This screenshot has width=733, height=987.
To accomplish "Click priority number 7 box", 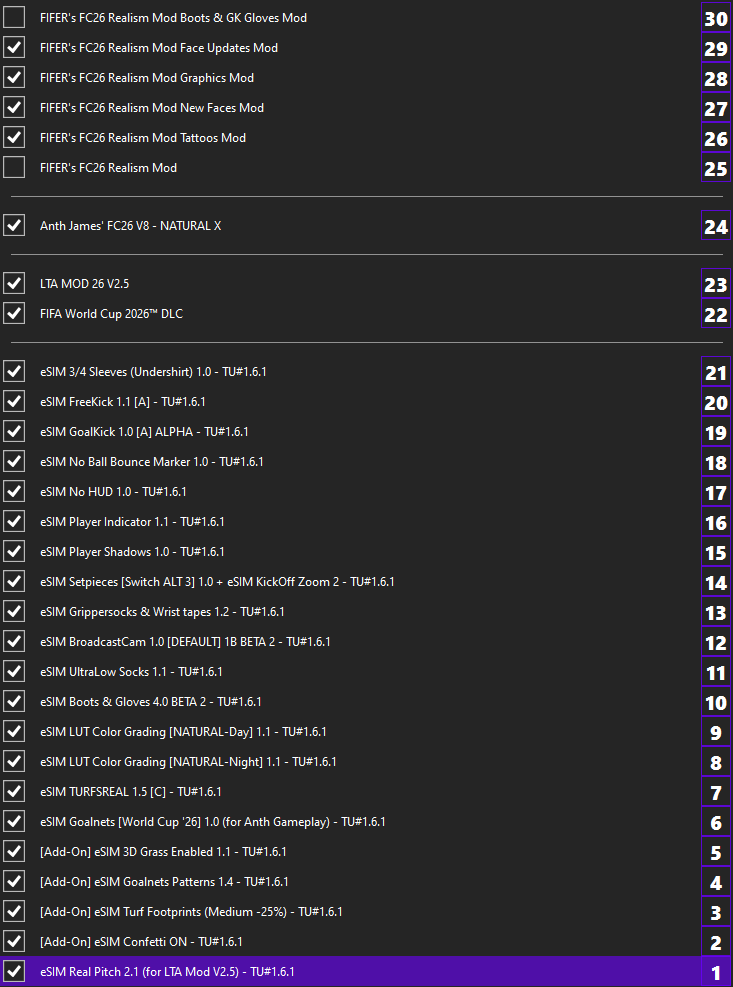I will pyautogui.click(x=716, y=792).
